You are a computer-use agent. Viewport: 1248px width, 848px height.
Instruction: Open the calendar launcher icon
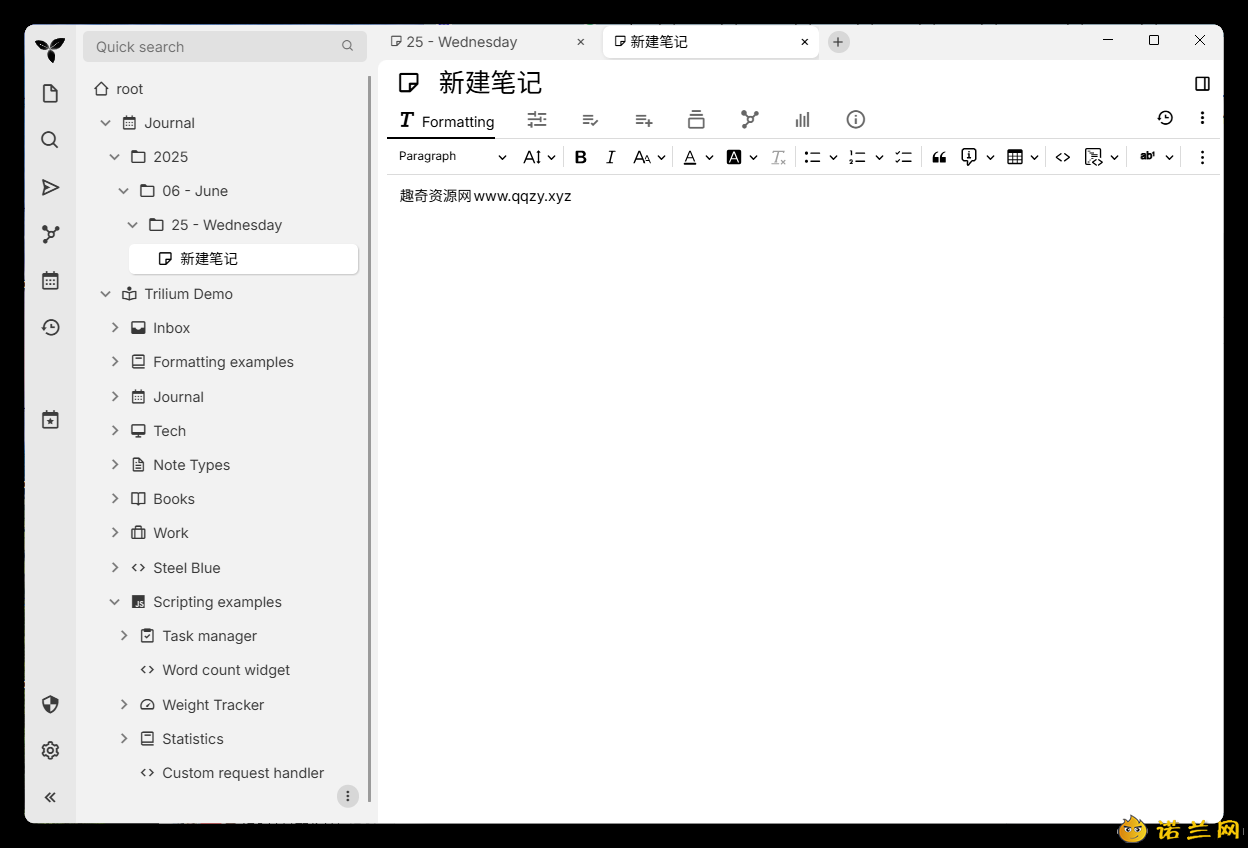tap(50, 281)
